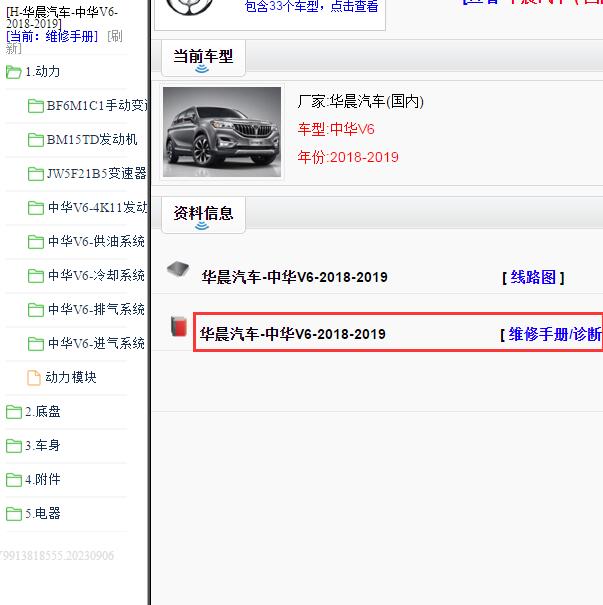Click folder icon beside 中华V6-4K11发动机
Viewport: 603px width, 605px height.
35,208
